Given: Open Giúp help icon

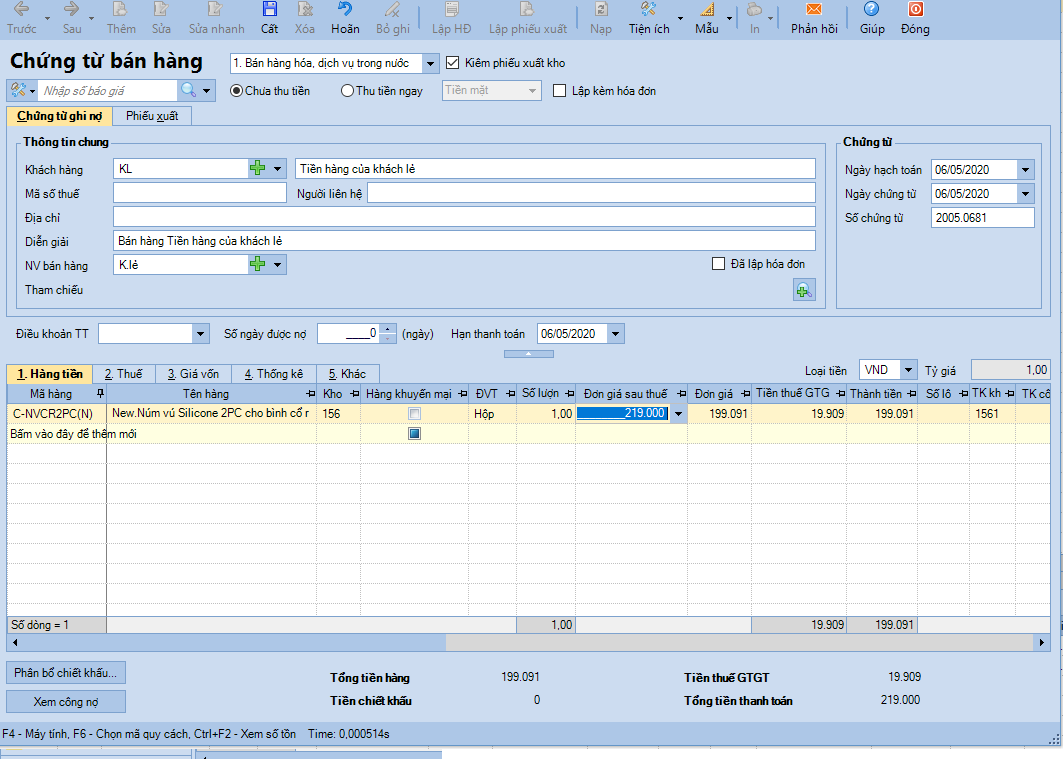Looking at the screenshot, I should coord(872,10).
